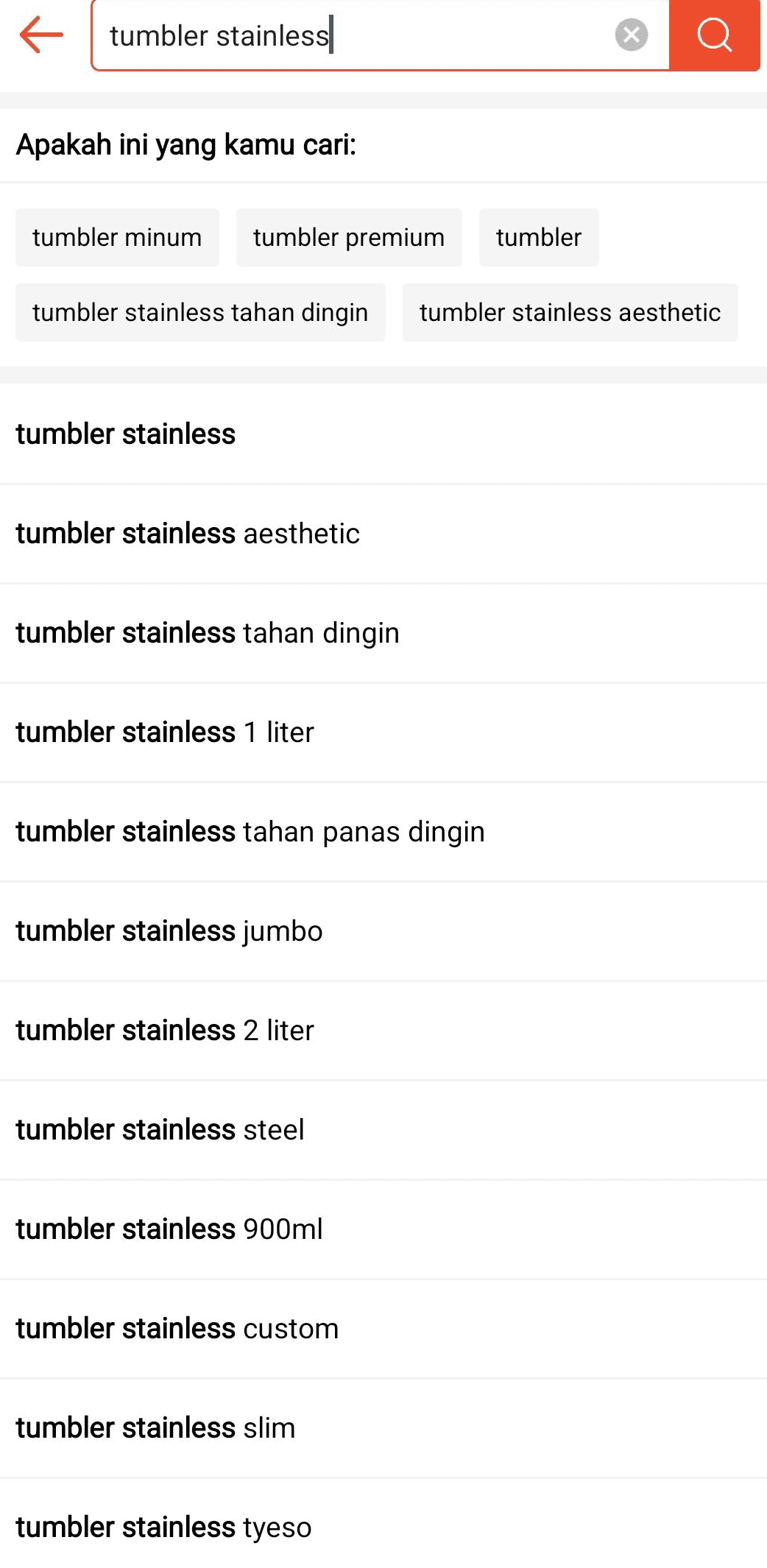The height and width of the screenshot is (1568, 767).
Task: Select 'tumbler stainless tahan dingin' result
Action: [x=208, y=632]
